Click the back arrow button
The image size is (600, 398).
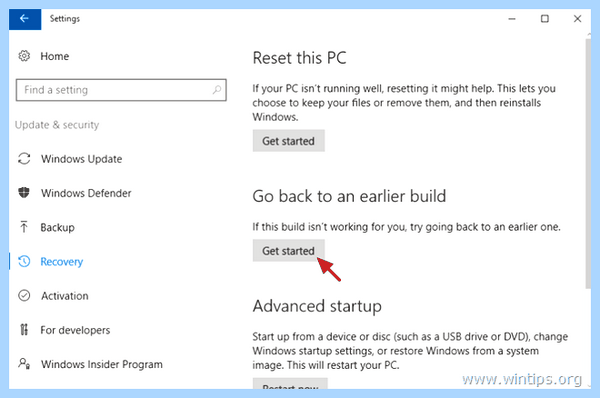[25, 19]
